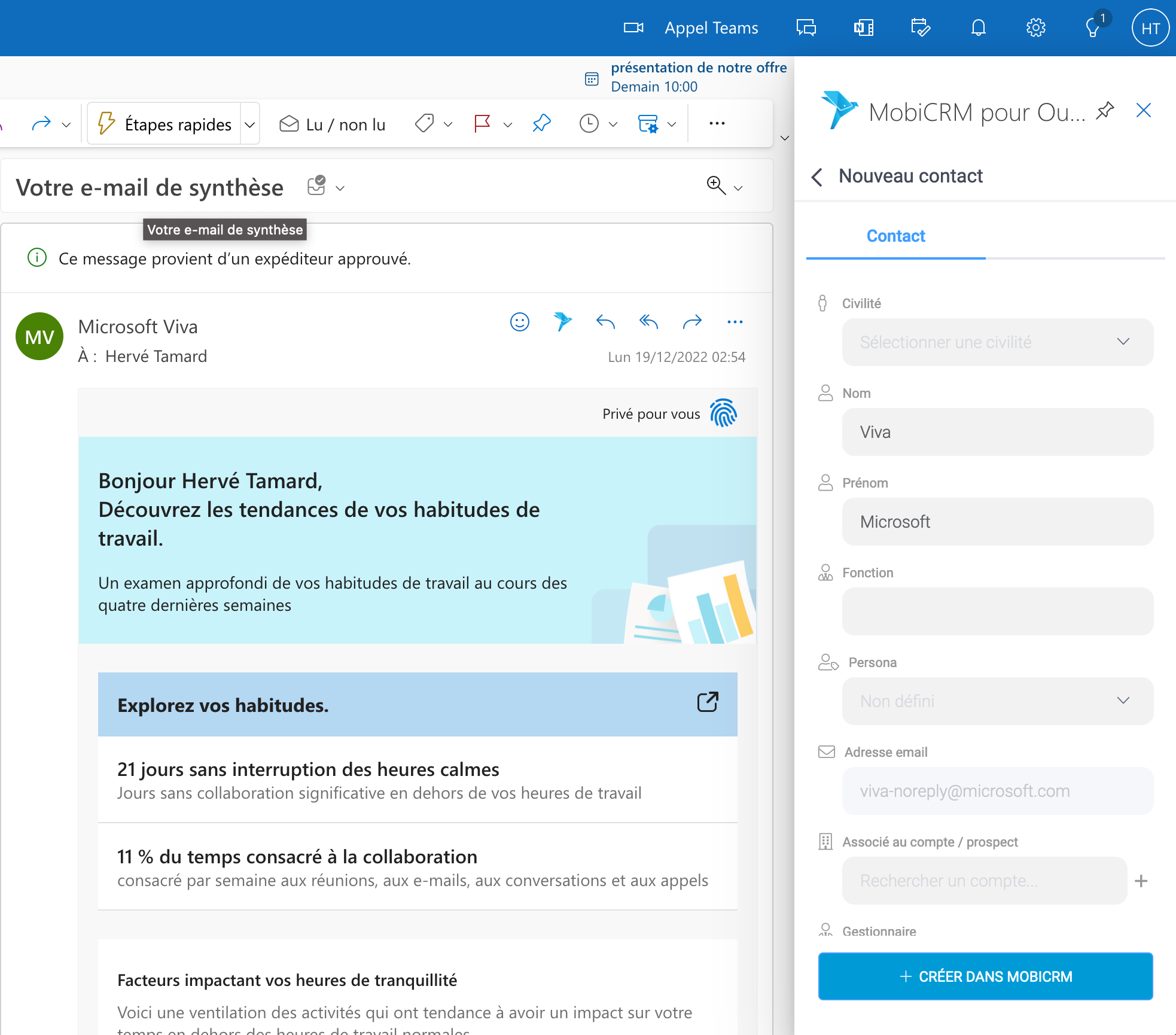
Task: Click the Fonction input field
Action: 997,611
